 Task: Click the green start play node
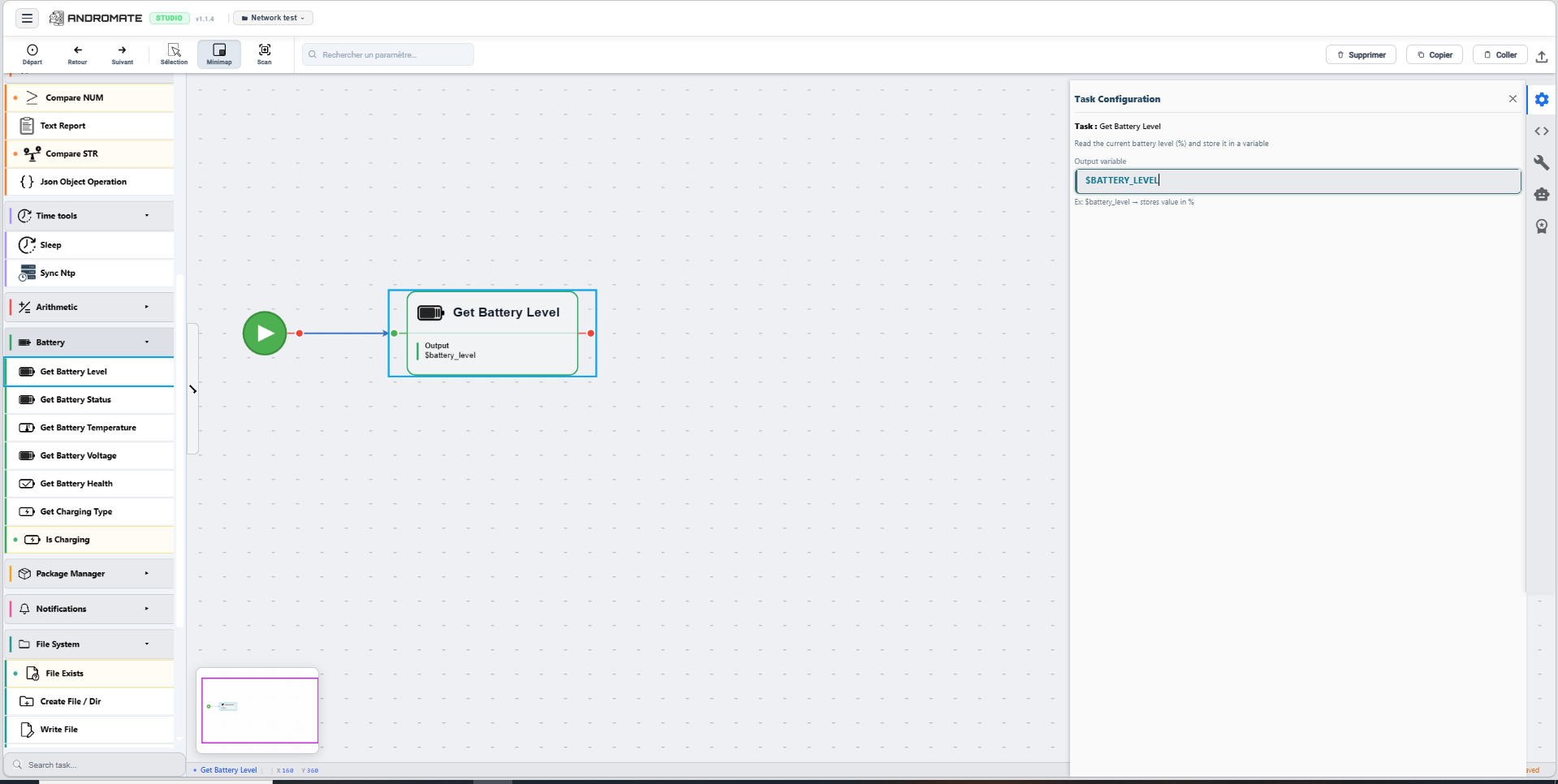265,333
